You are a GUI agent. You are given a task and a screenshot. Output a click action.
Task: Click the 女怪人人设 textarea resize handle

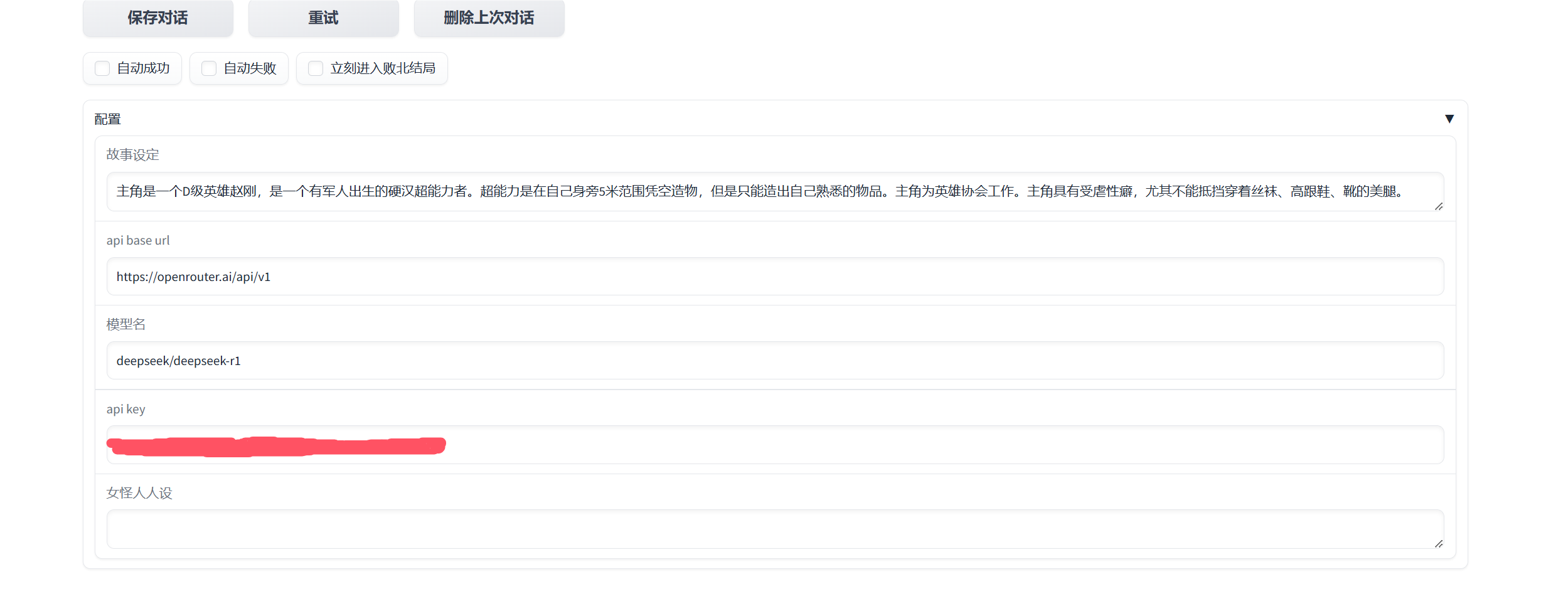(x=1438, y=544)
